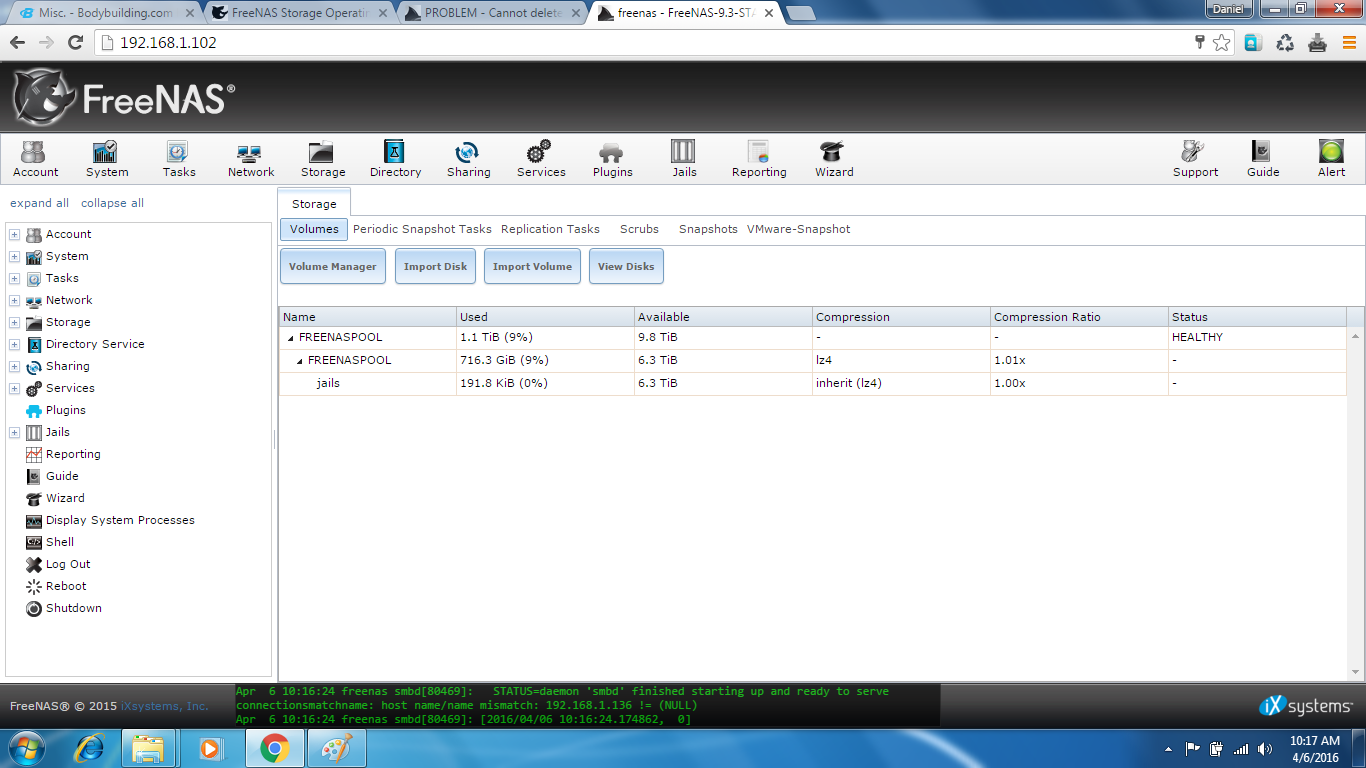Select the jails dataset row
The width and height of the screenshot is (1366, 768).
point(812,383)
